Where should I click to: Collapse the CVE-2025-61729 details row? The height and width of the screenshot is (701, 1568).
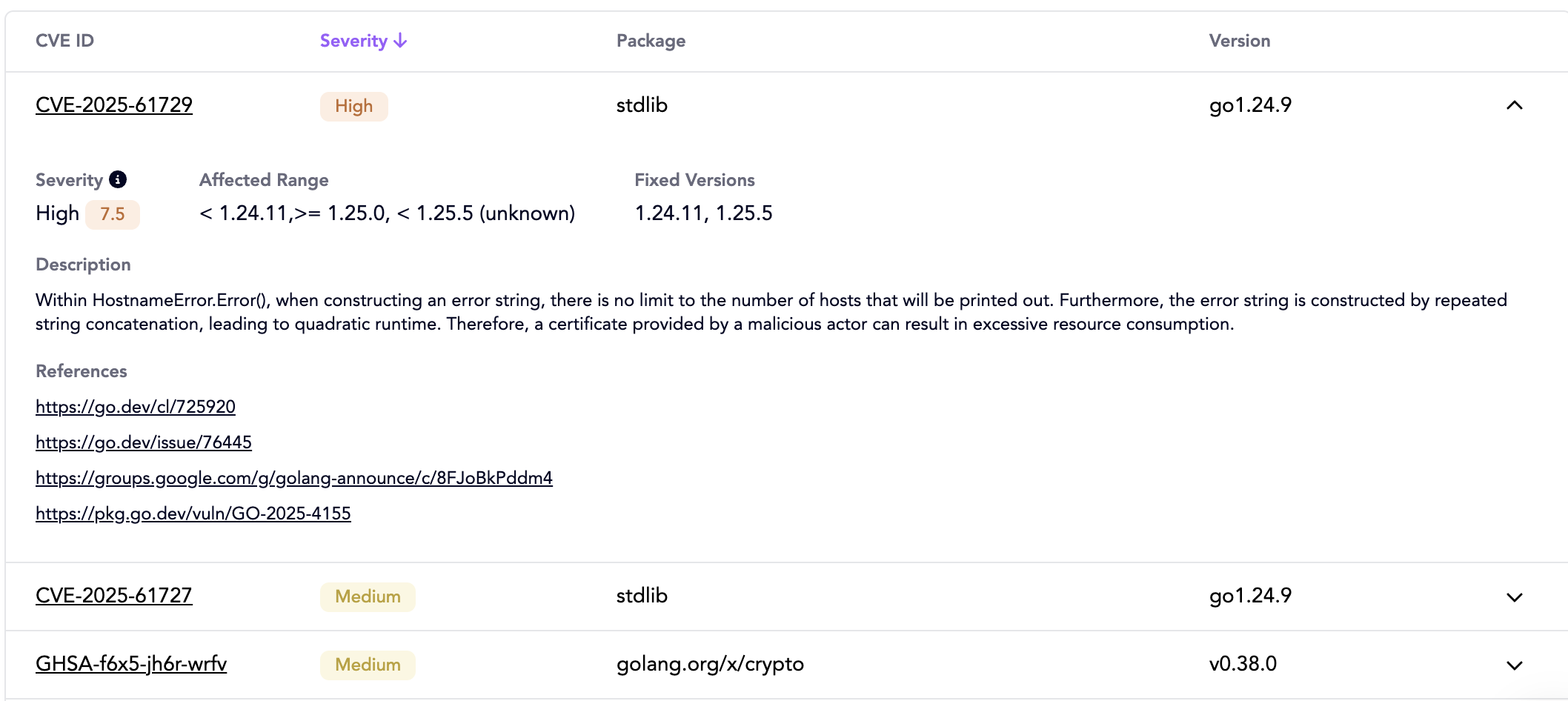pos(1514,105)
